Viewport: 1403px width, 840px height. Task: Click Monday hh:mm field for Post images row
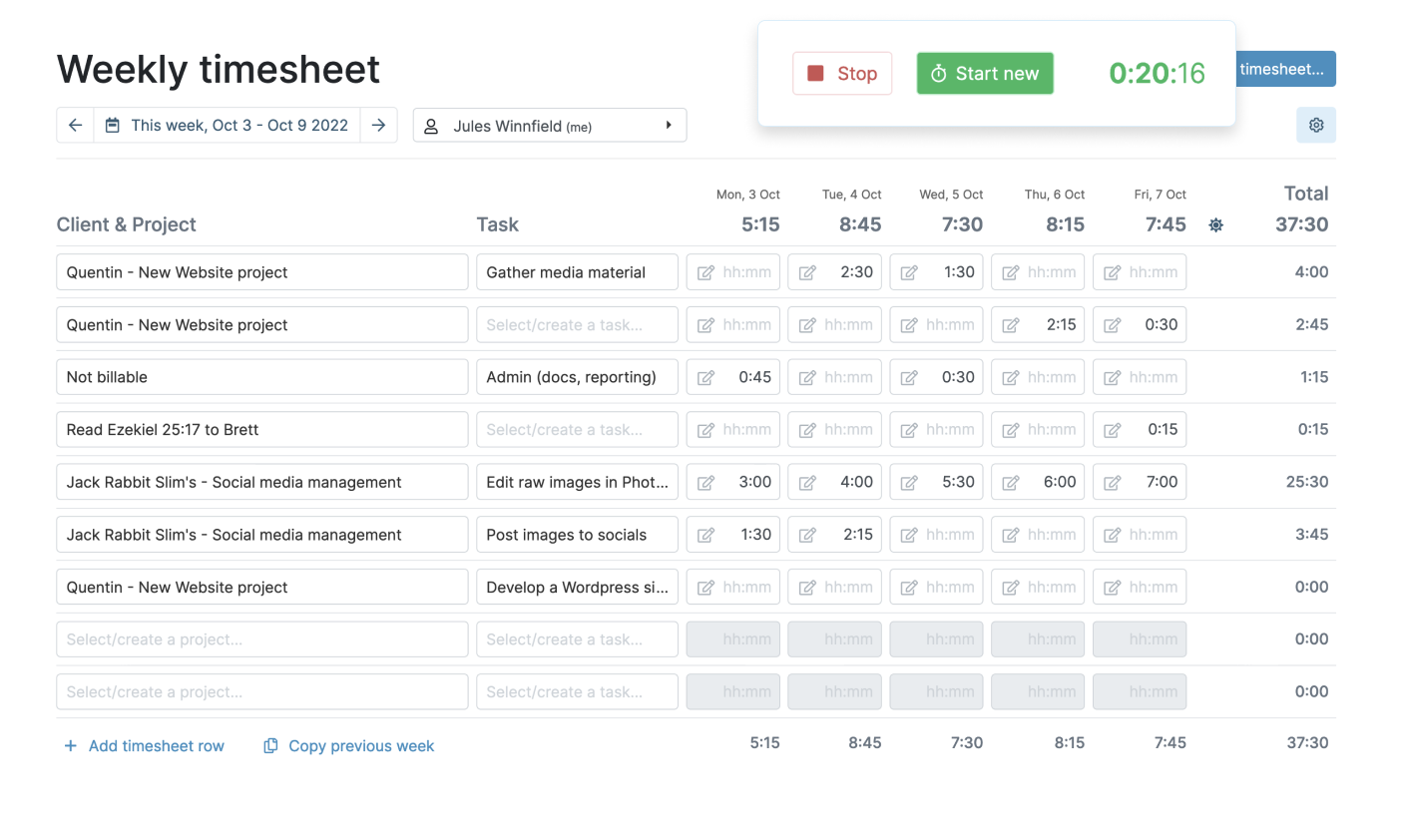pyautogui.click(x=732, y=534)
